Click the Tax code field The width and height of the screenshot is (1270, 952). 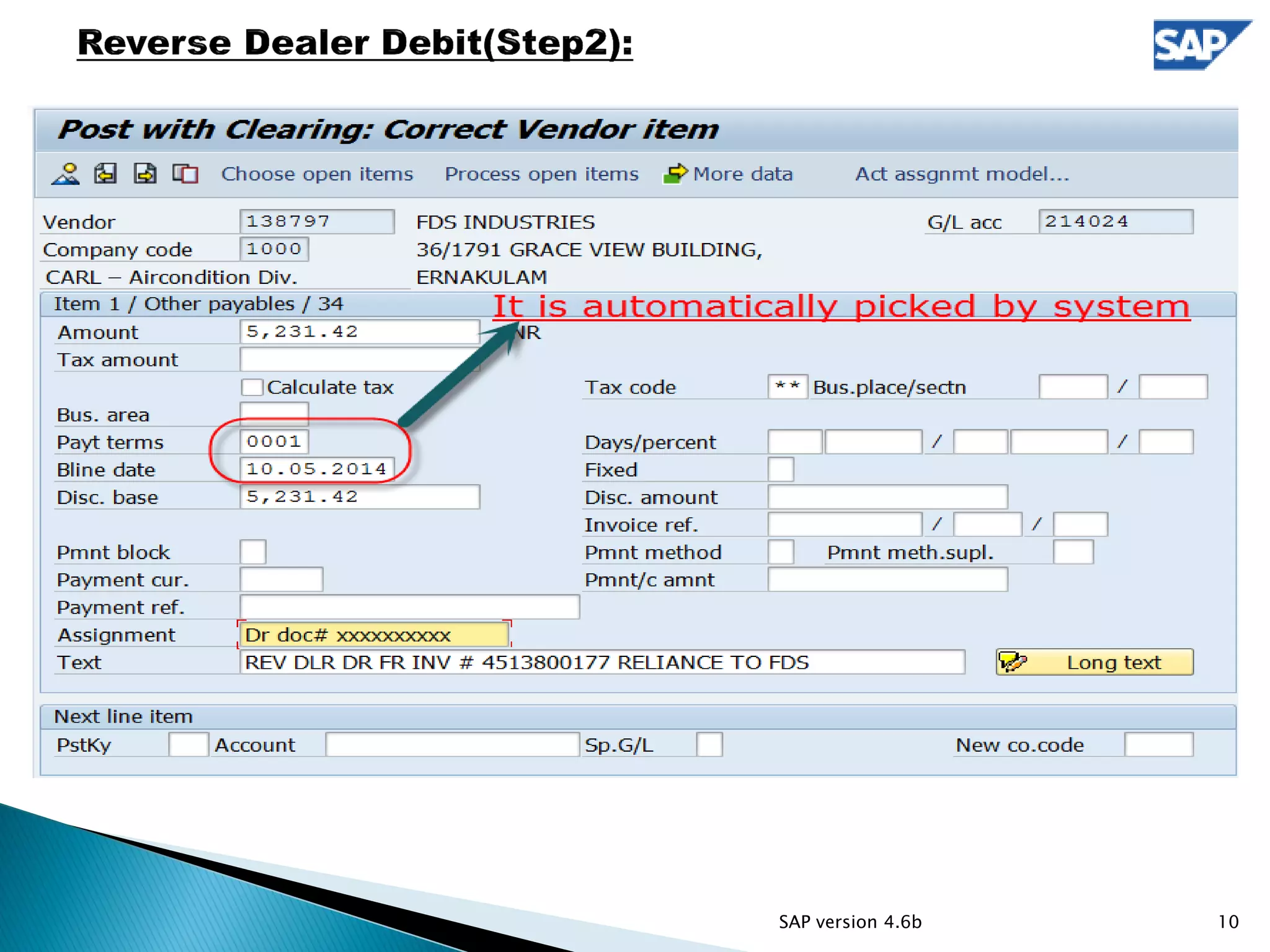788,387
